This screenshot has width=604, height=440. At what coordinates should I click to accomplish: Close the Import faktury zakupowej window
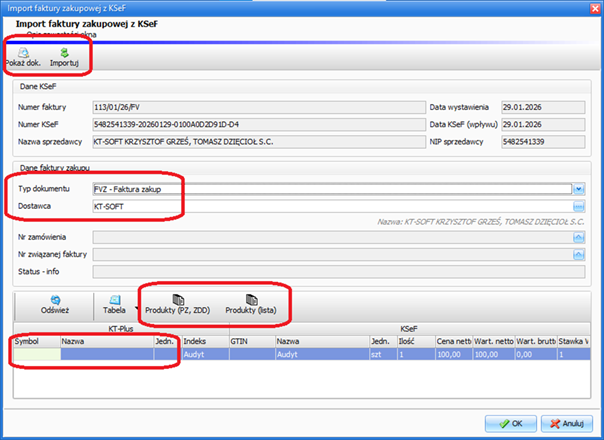click(x=595, y=8)
